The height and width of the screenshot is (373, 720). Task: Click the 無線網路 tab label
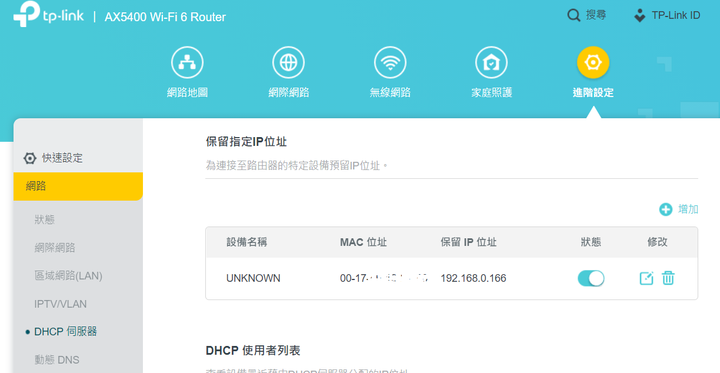pyautogui.click(x=390, y=92)
